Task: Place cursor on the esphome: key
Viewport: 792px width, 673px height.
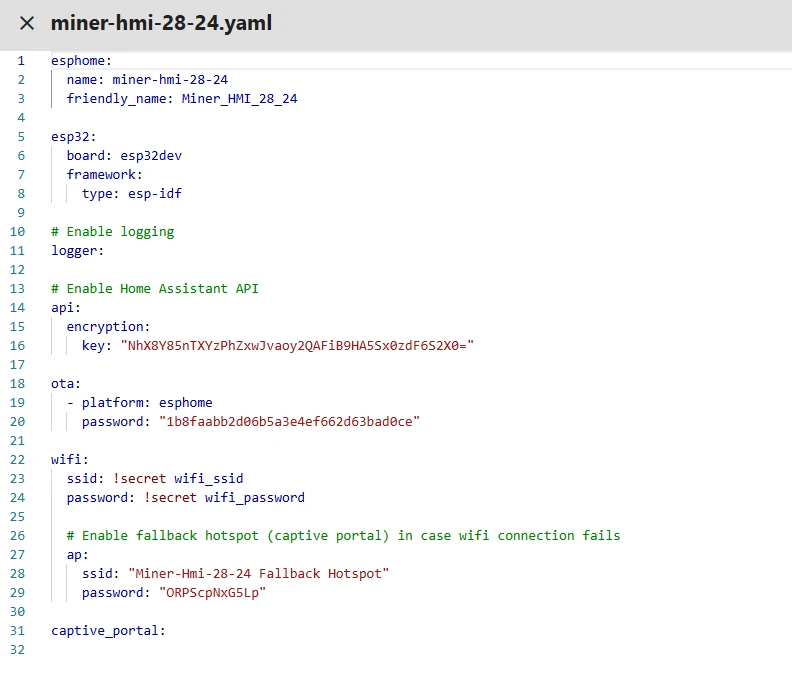Action: pyautogui.click(x=81, y=61)
